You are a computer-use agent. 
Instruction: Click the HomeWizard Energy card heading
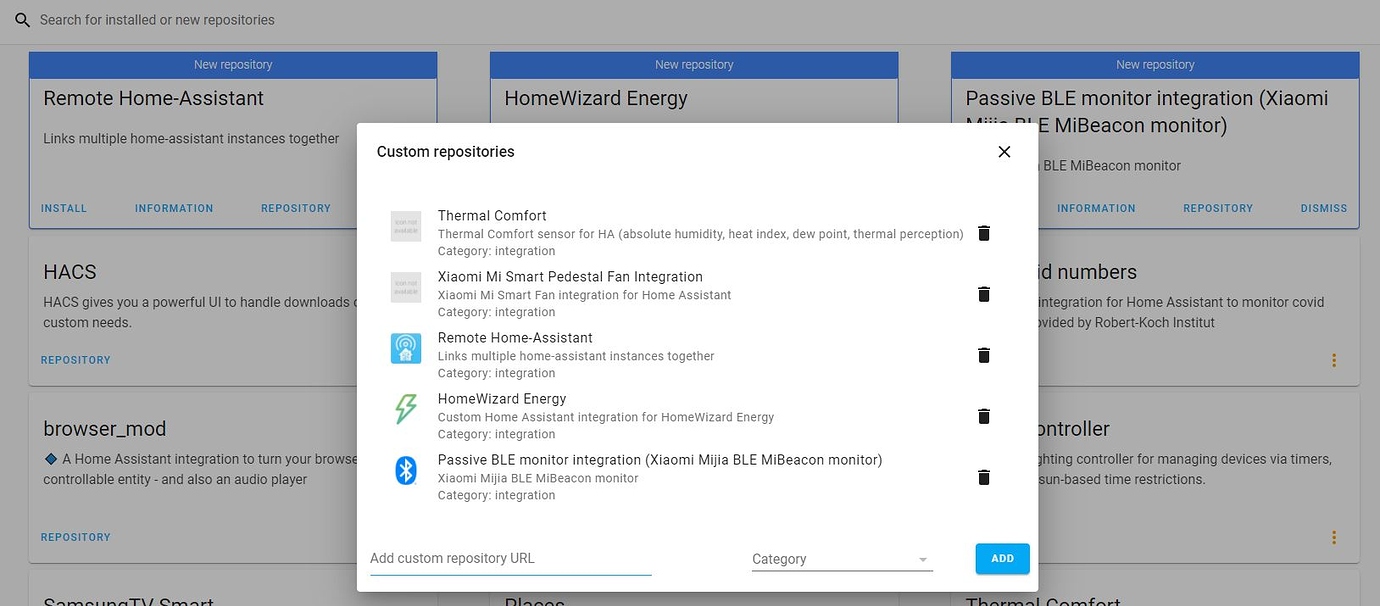tap(596, 98)
